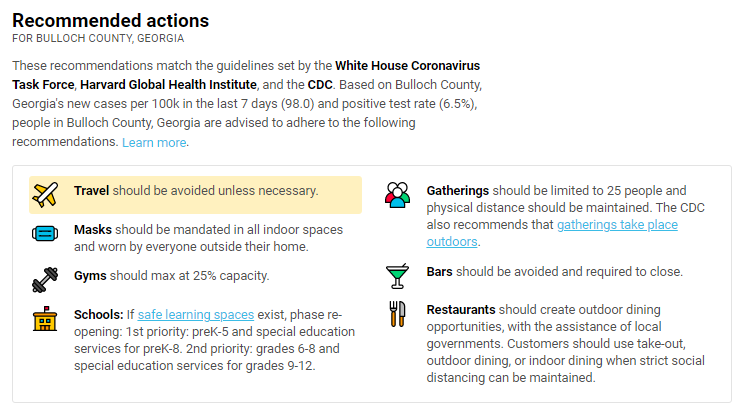Screen dimensions: 743x412
Task: Open the Learn more link
Action: tap(154, 142)
